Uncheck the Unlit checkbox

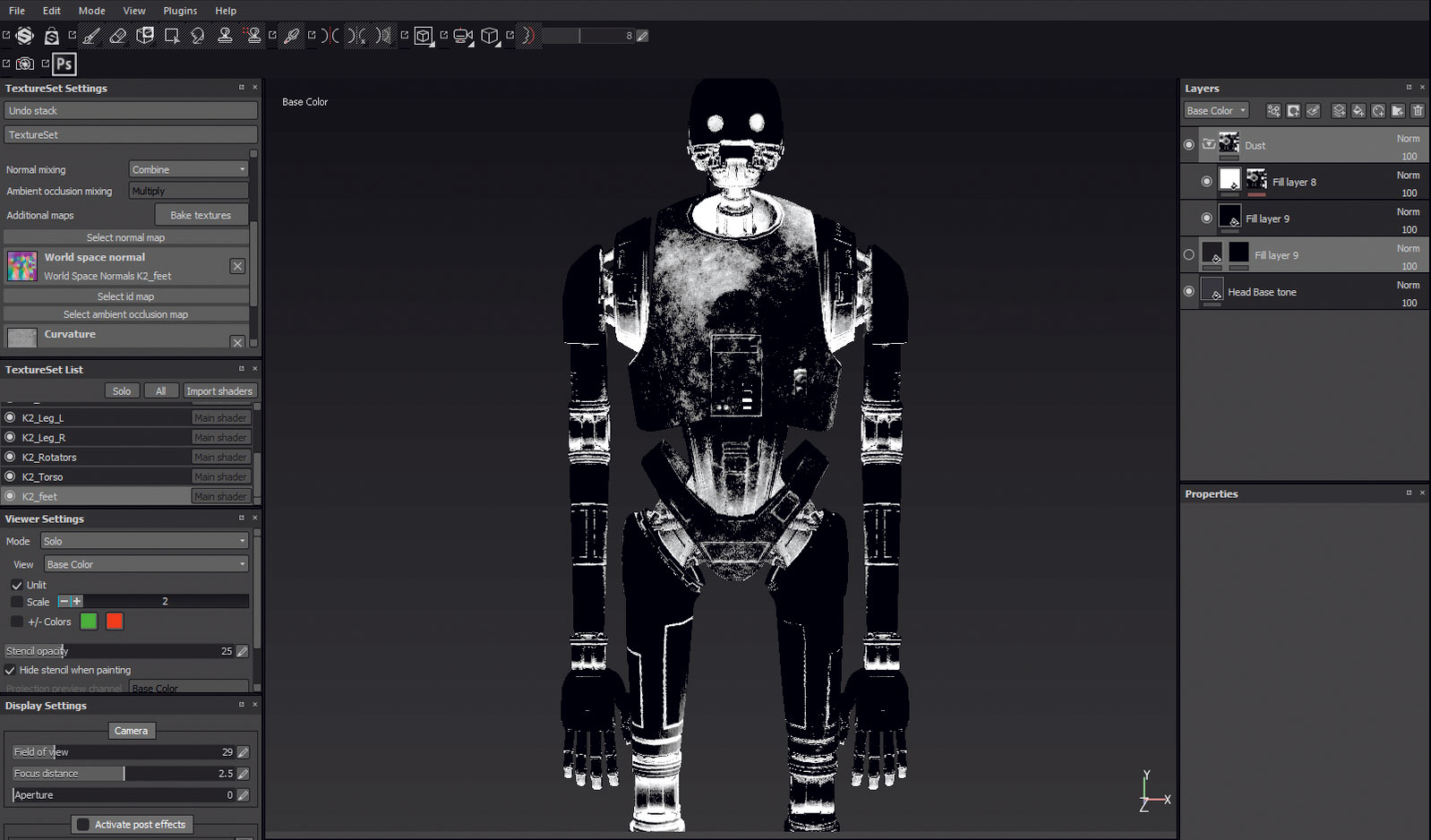[x=16, y=585]
